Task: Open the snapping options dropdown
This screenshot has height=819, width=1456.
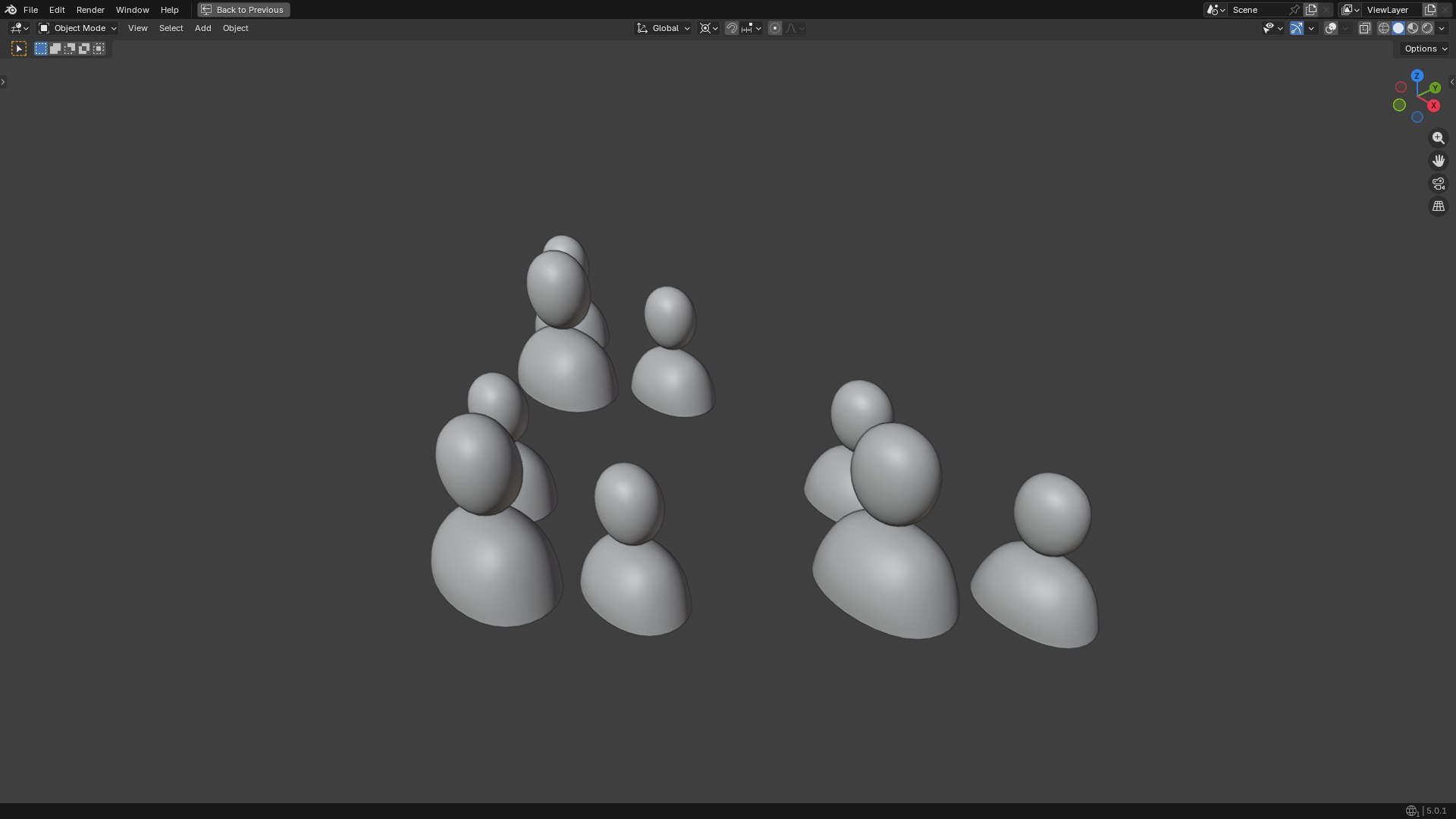Action: (752, 28)
